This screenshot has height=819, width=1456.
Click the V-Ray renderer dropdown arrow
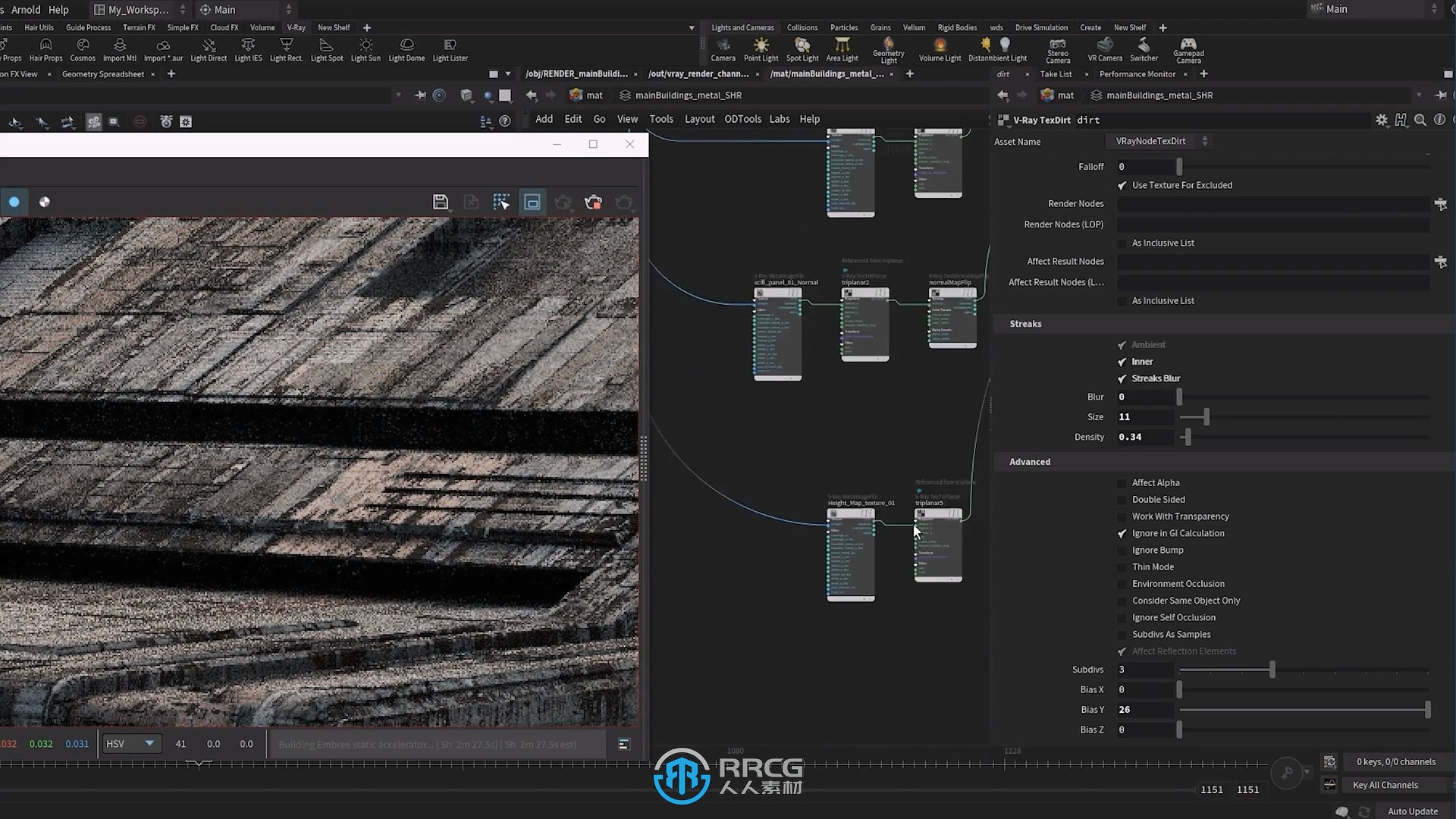tap(1206, 140)
